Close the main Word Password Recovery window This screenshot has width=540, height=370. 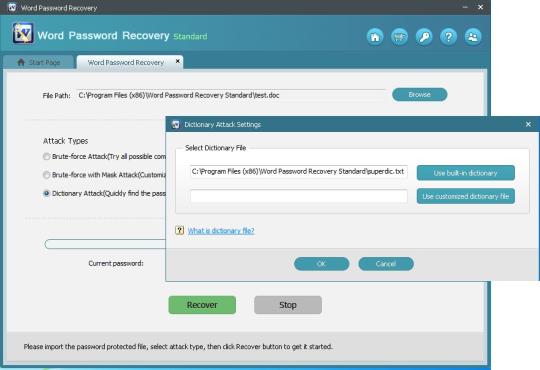pyautogui.click(x=480, y=7)
